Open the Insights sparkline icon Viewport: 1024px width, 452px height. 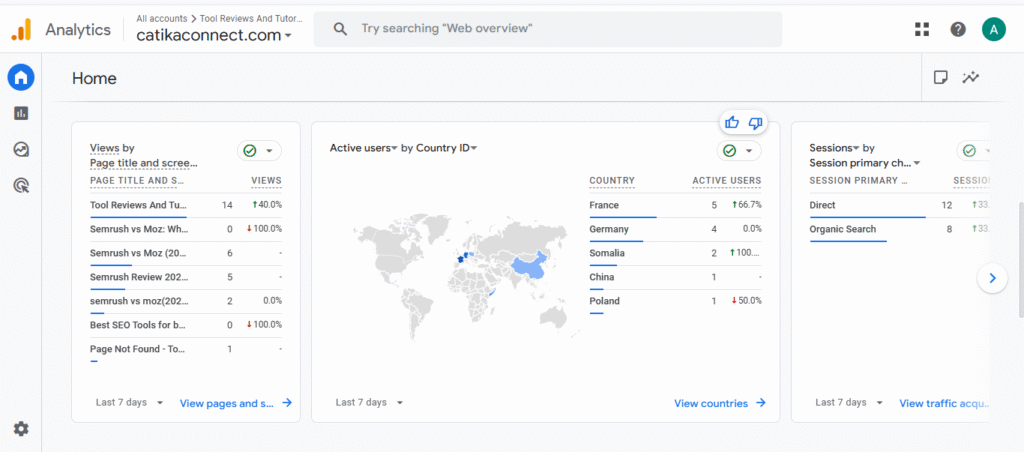pos(970,78)
